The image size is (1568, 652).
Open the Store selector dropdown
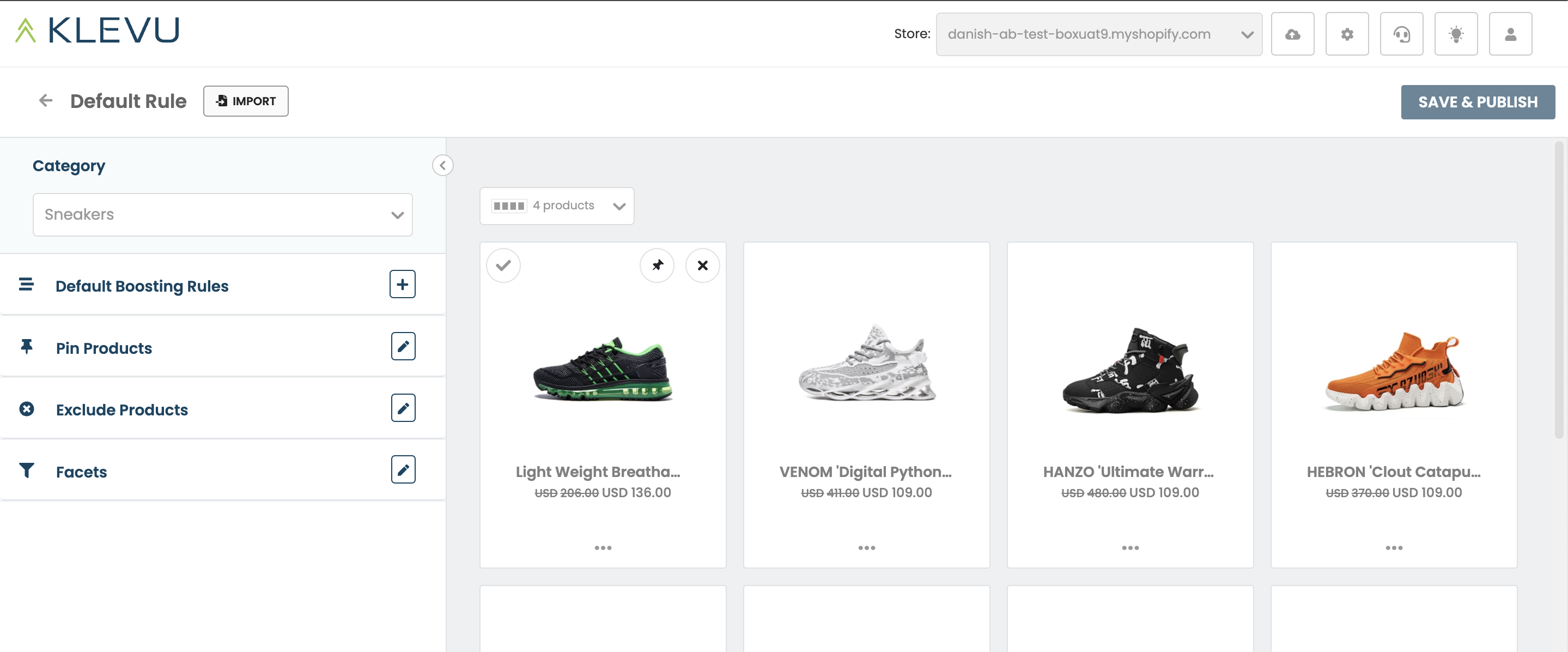1099,34
